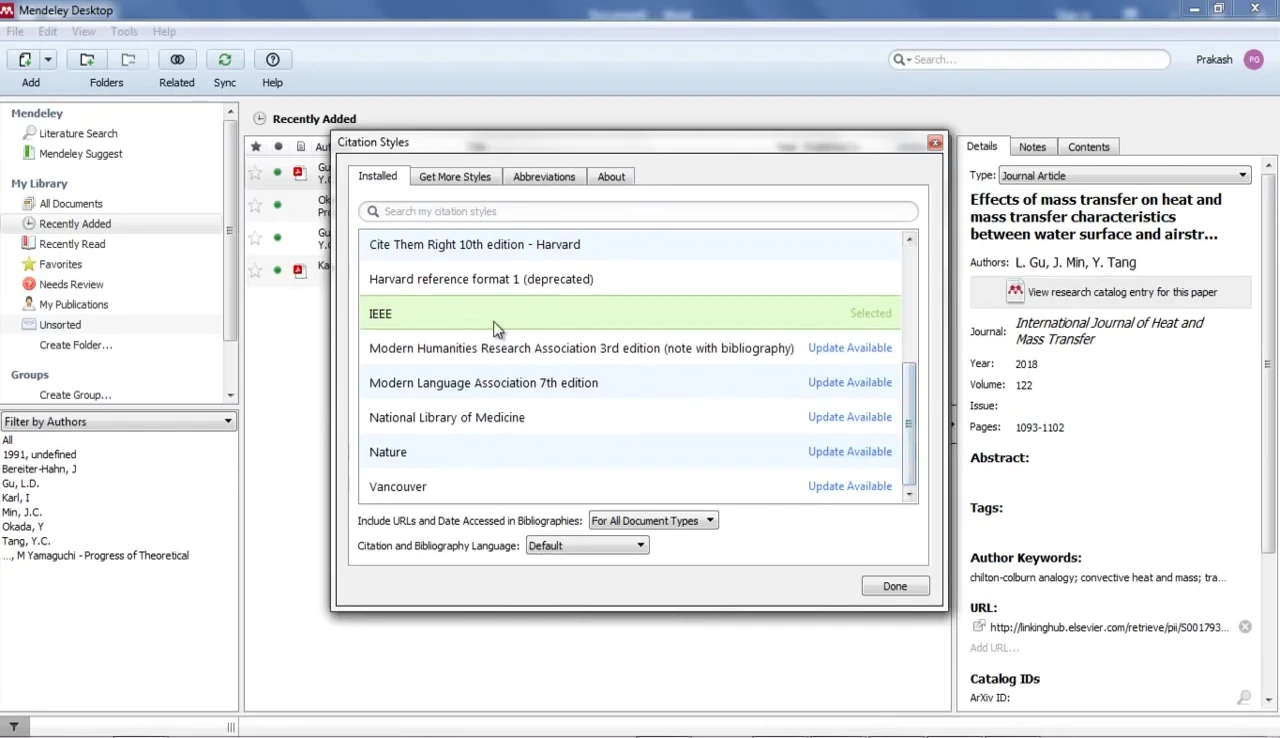The image size is (1280, 738).
Task: Open the File menu
Action: 15,32
